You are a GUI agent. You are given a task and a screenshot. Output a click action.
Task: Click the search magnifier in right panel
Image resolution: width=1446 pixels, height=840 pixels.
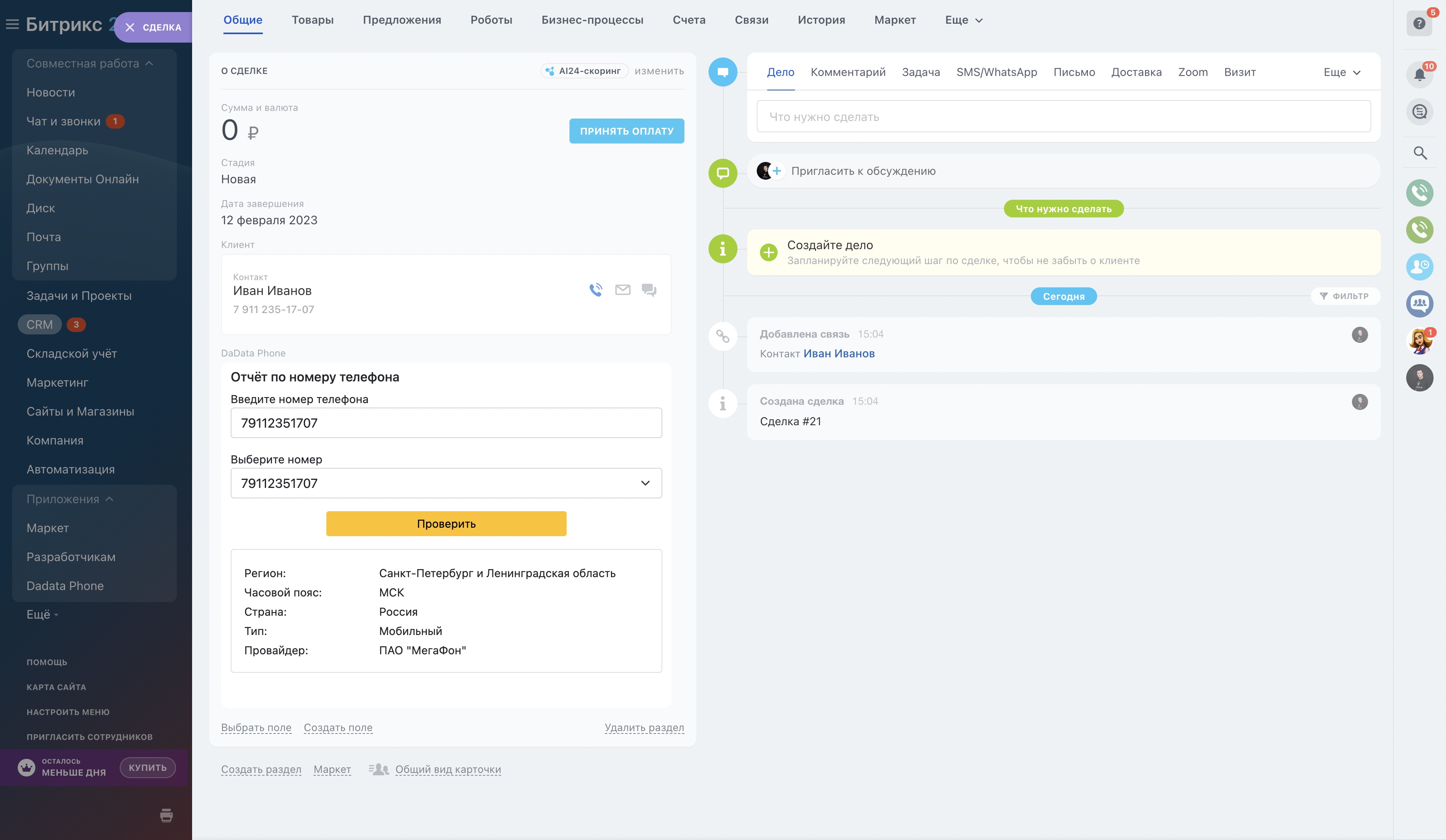tap(1419, 153)
